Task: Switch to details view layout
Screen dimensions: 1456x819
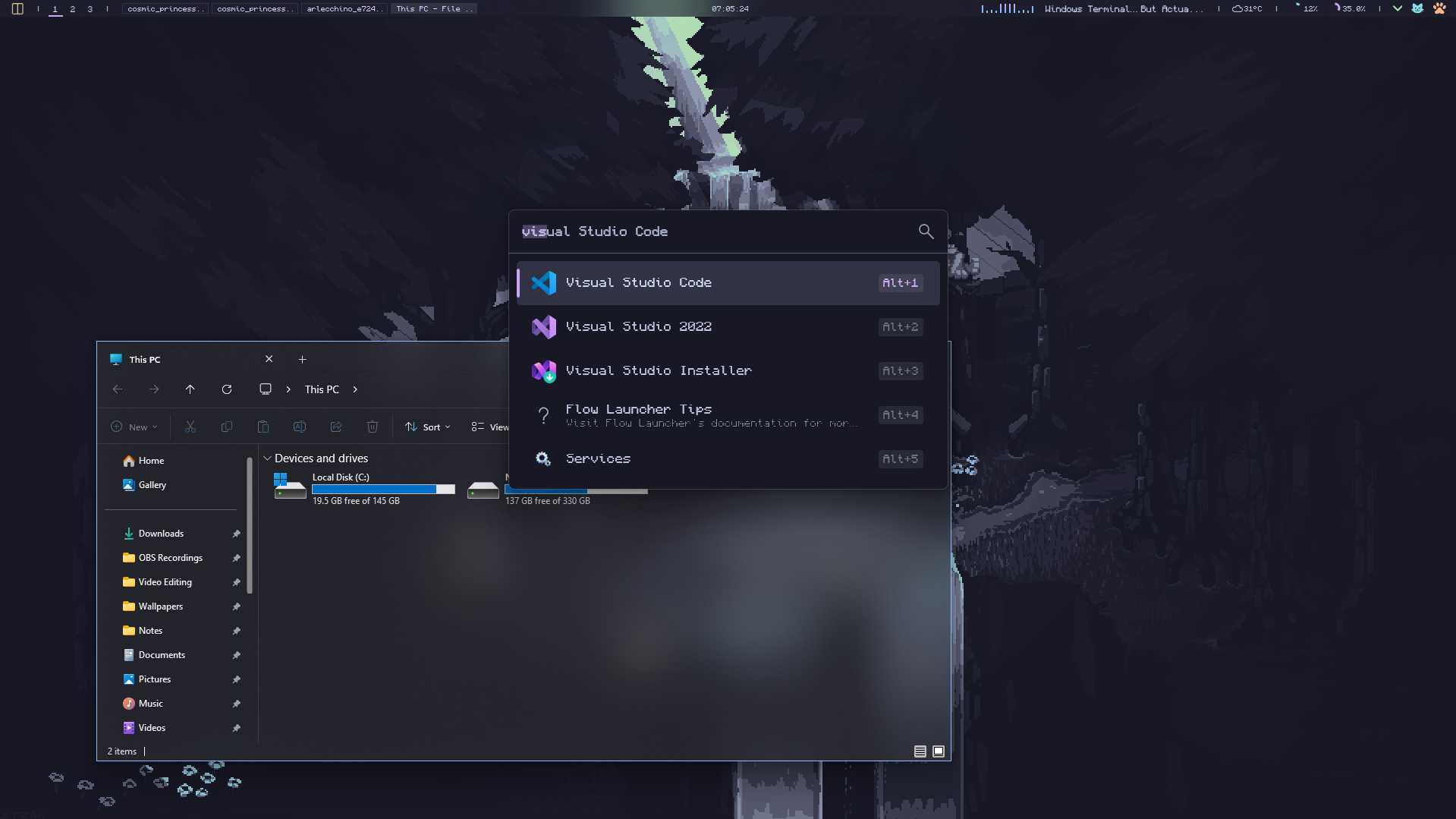Action: point(920,751)
